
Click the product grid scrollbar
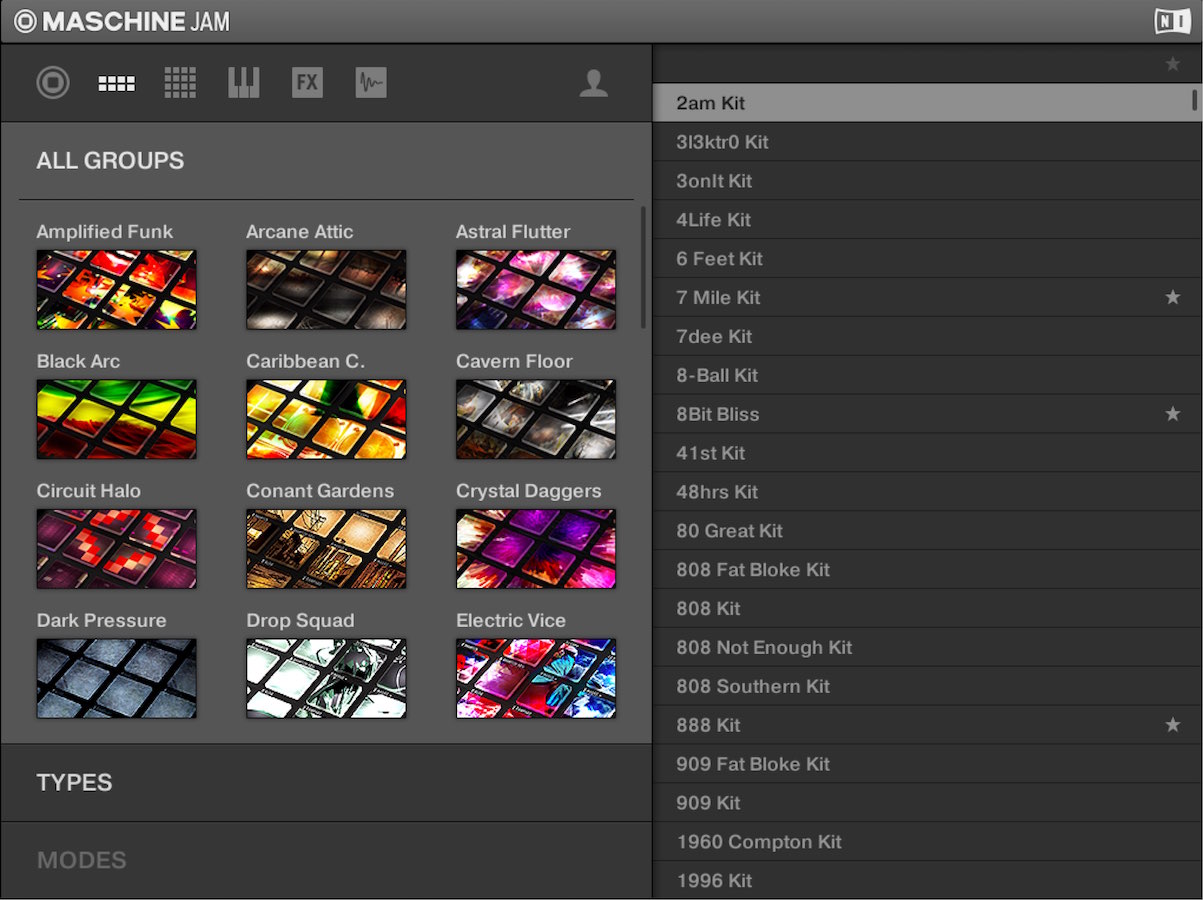coord(643,267)
